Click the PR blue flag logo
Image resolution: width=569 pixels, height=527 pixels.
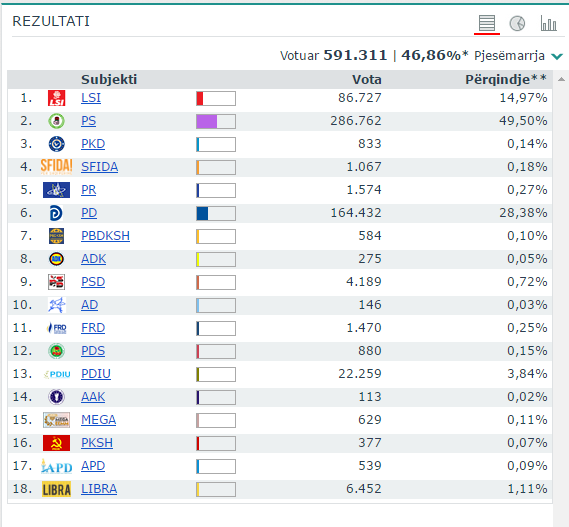pyautogui.click(x=56, y=190)
